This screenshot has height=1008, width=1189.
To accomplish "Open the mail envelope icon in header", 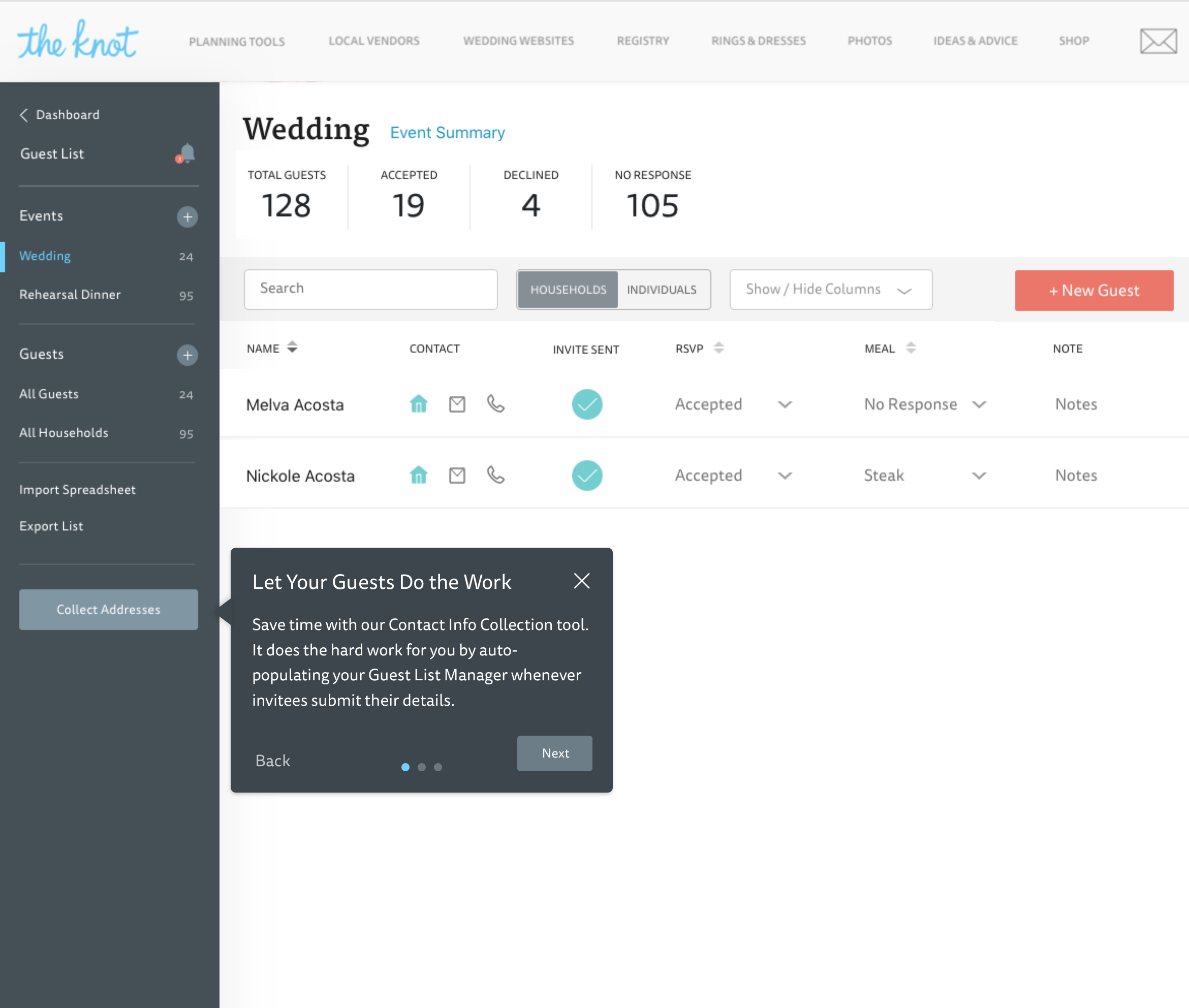I will 1157,41.
